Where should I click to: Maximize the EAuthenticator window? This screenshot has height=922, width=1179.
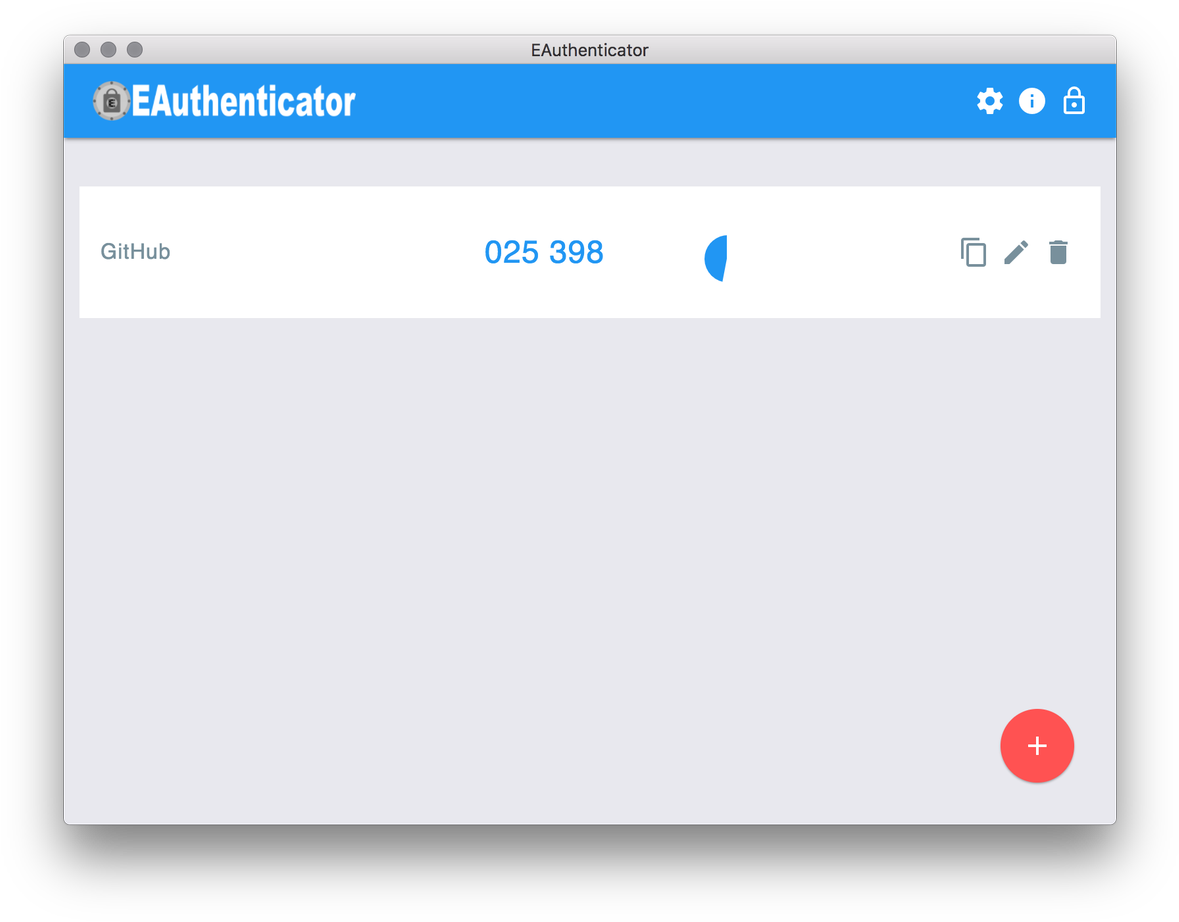(x=135, y=50)
